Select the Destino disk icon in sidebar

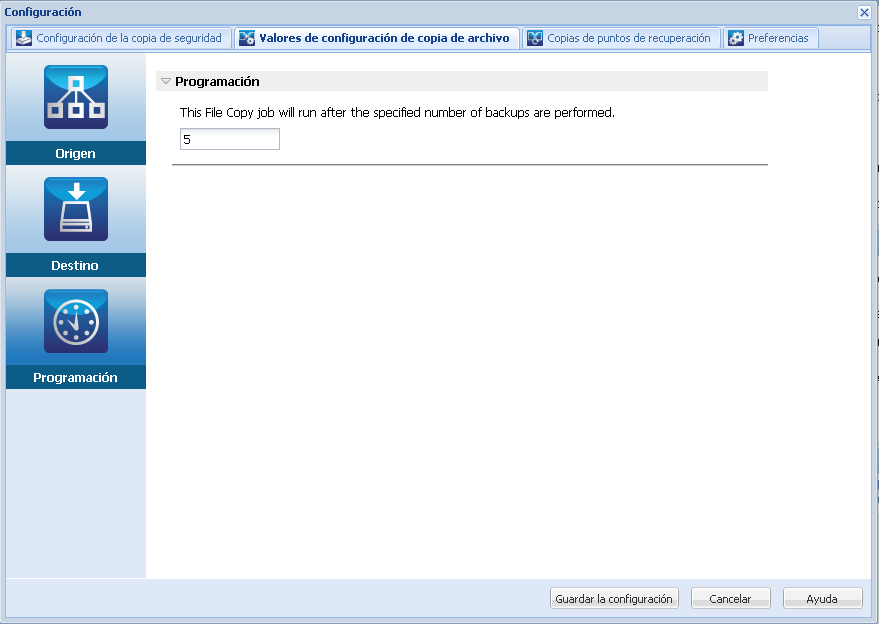click(x=75, y=209)
